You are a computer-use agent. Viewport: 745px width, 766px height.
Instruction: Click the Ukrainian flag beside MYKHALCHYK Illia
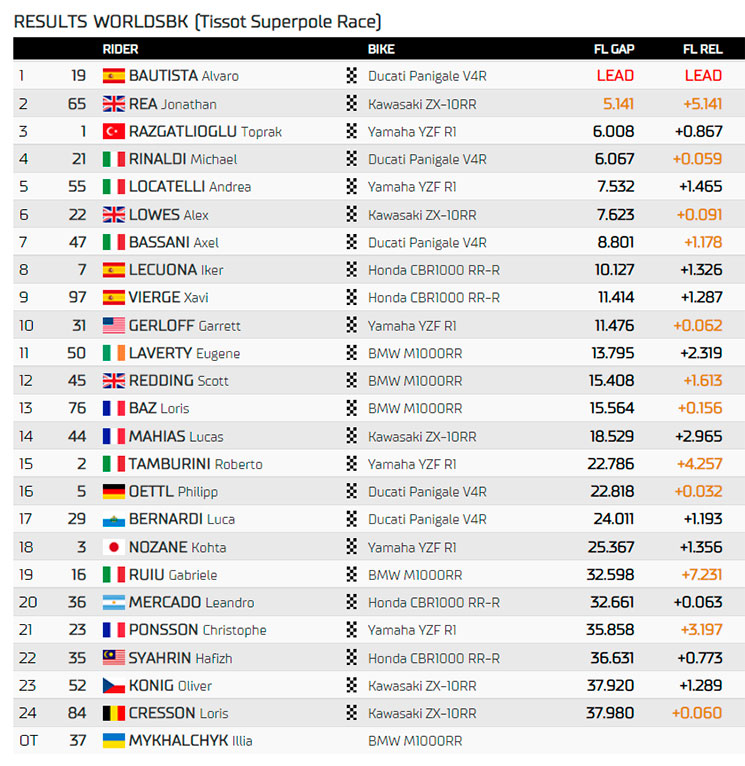pyautogui.click(x=113, y=741)
